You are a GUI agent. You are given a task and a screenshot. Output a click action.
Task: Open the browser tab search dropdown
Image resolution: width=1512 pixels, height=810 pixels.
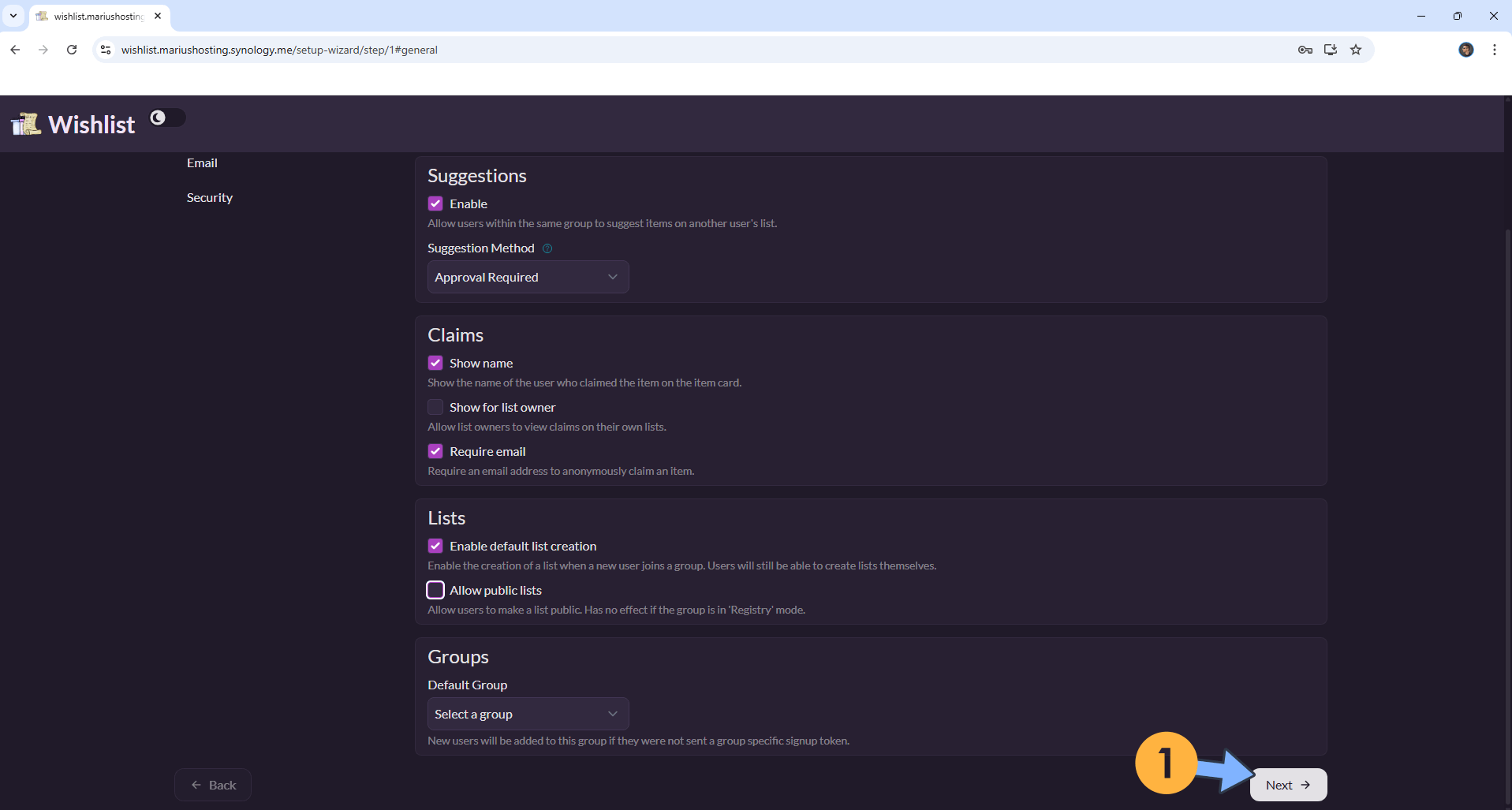[13, 16]
